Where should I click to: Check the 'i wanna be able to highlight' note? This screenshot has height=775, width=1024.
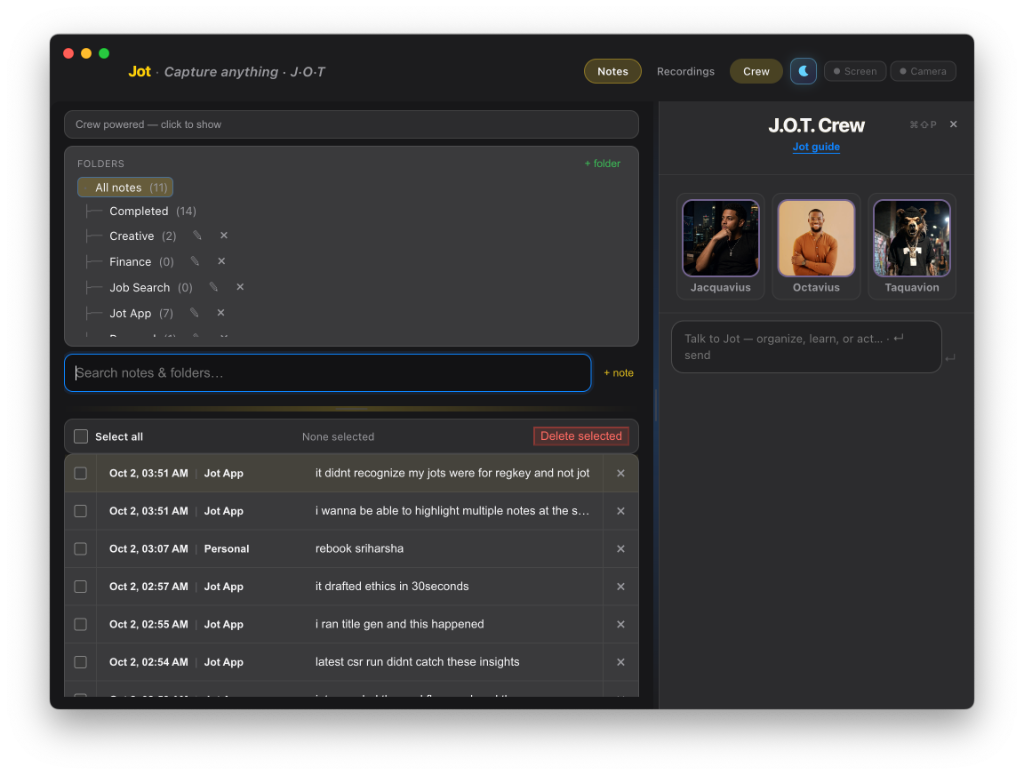click(80, 511)
